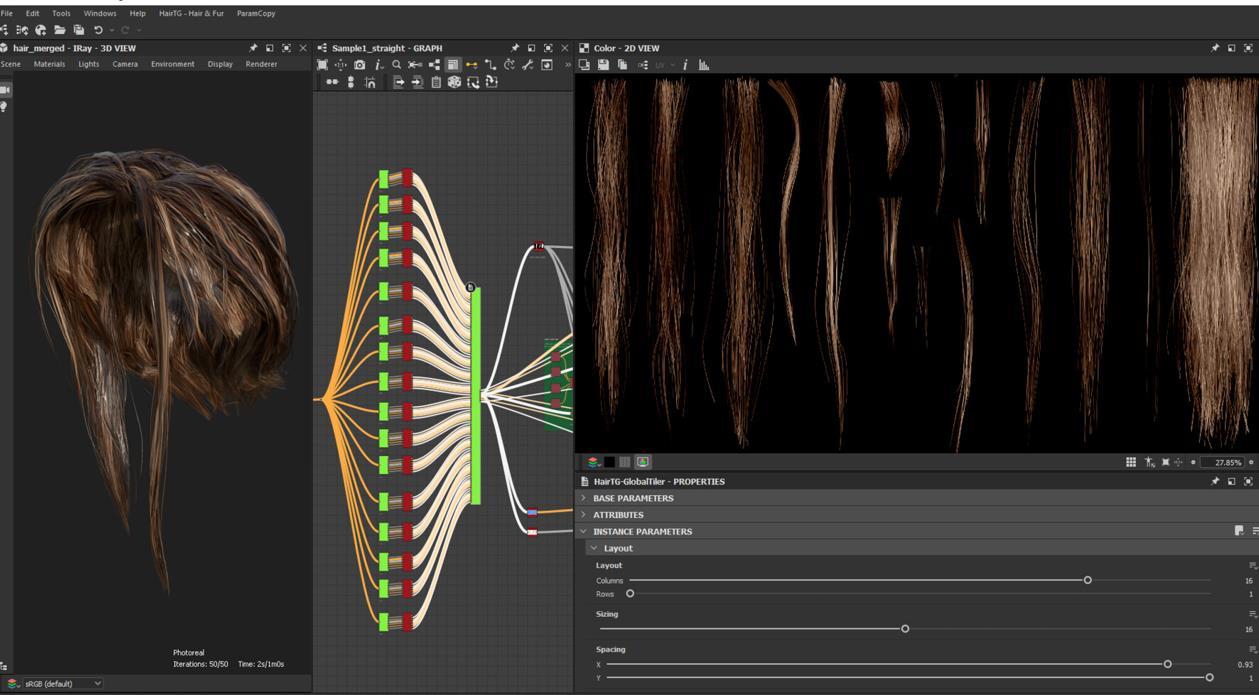Click the info icon in 2D view toolbar
This screenshot has width=1259, height=695.
coord(685,65)
